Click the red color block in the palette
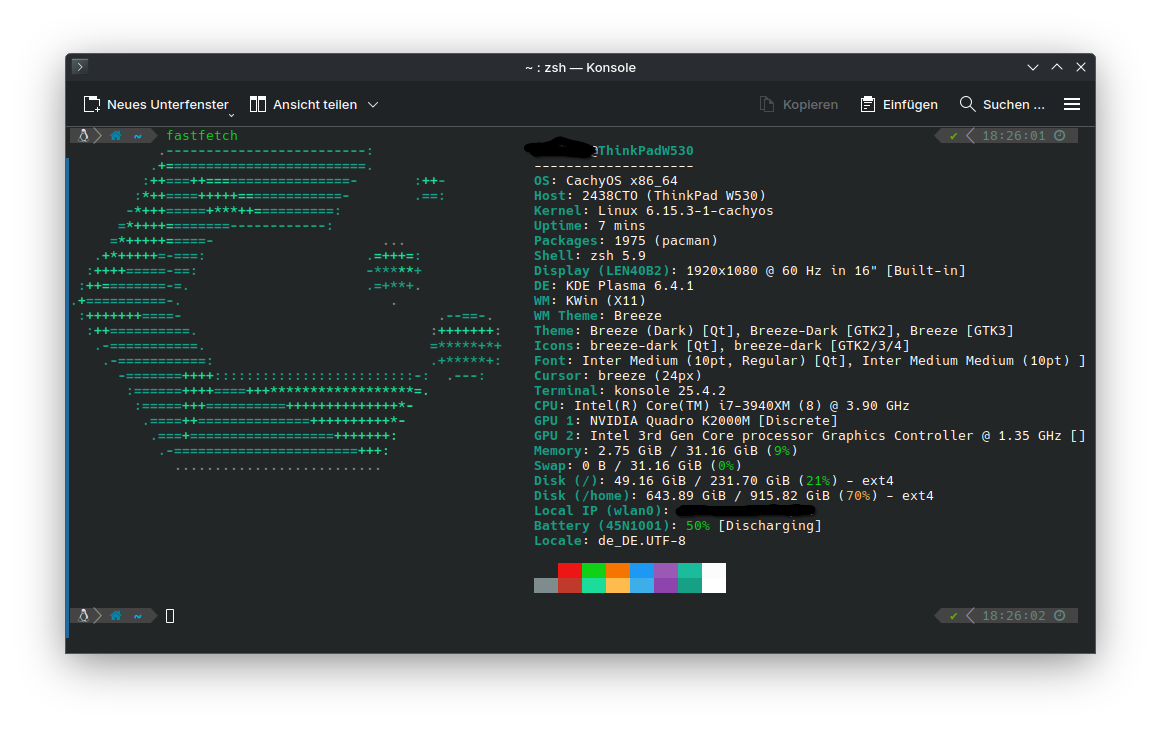1161x731 pixels. tap(569, 570)
